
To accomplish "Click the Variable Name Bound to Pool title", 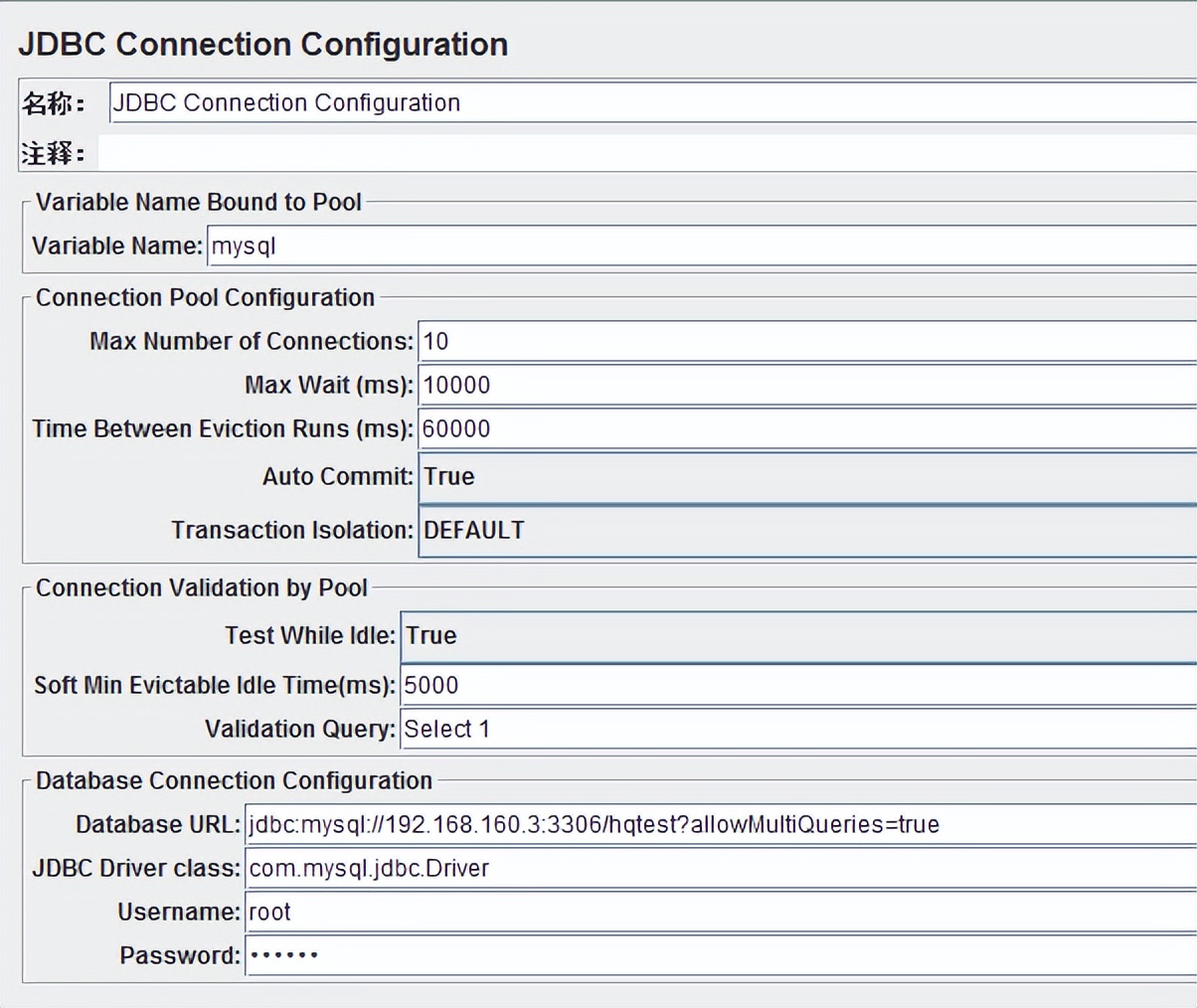I will click(199, 202).
